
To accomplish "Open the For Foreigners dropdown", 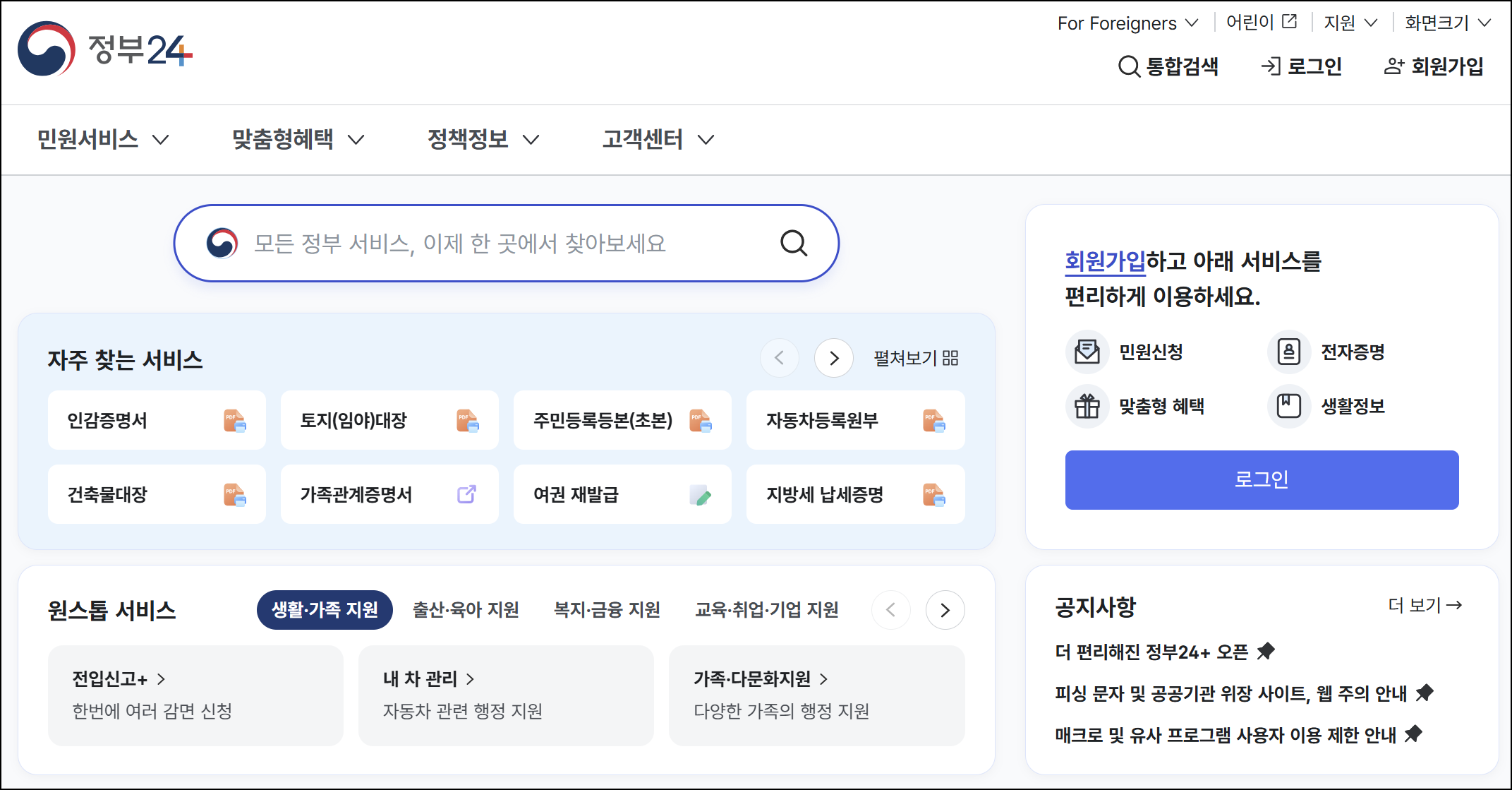I will pyautogui.click(x=1127, y=23).
